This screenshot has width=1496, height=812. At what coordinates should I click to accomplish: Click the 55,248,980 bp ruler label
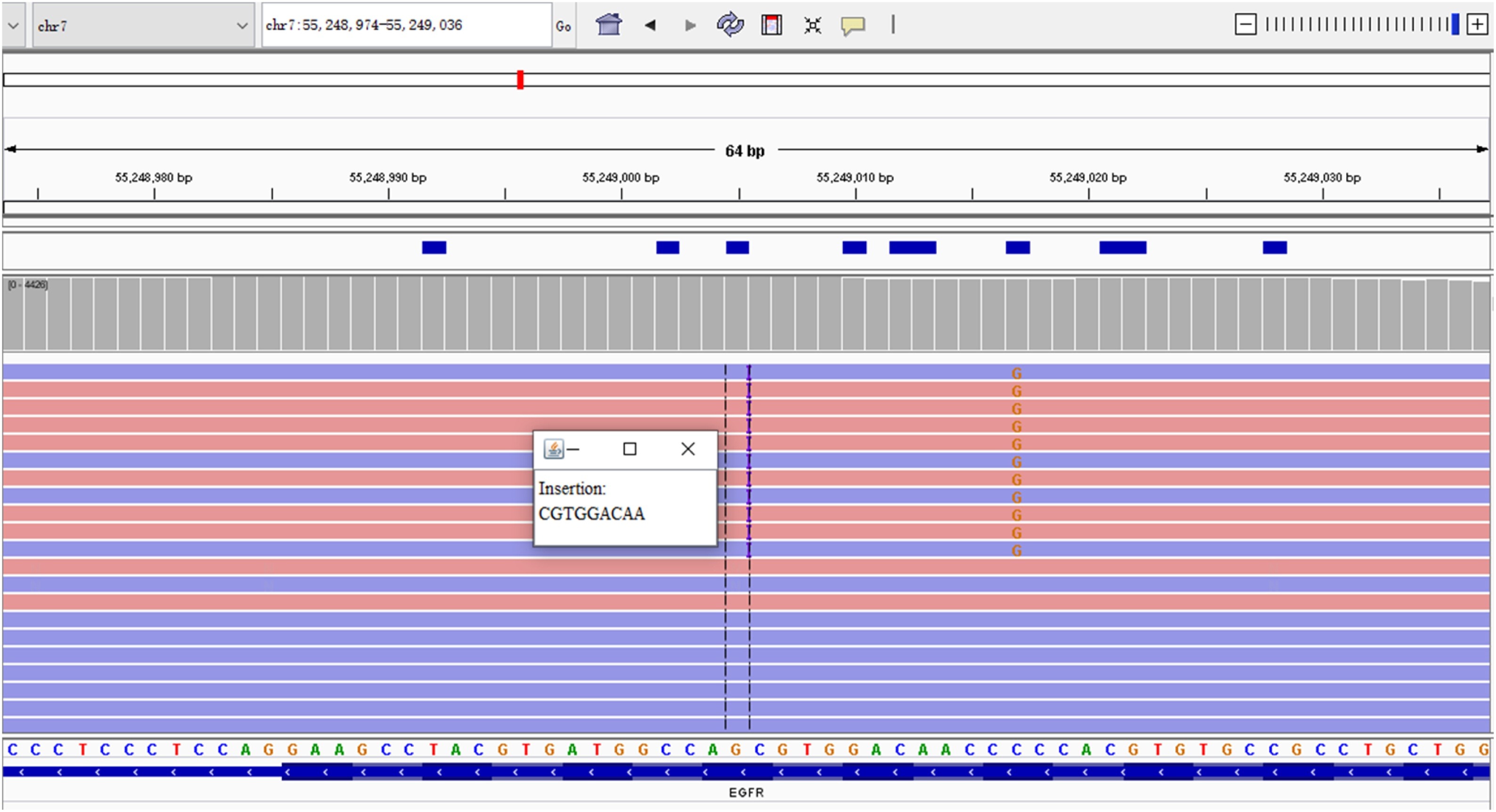tap(153, 178)
